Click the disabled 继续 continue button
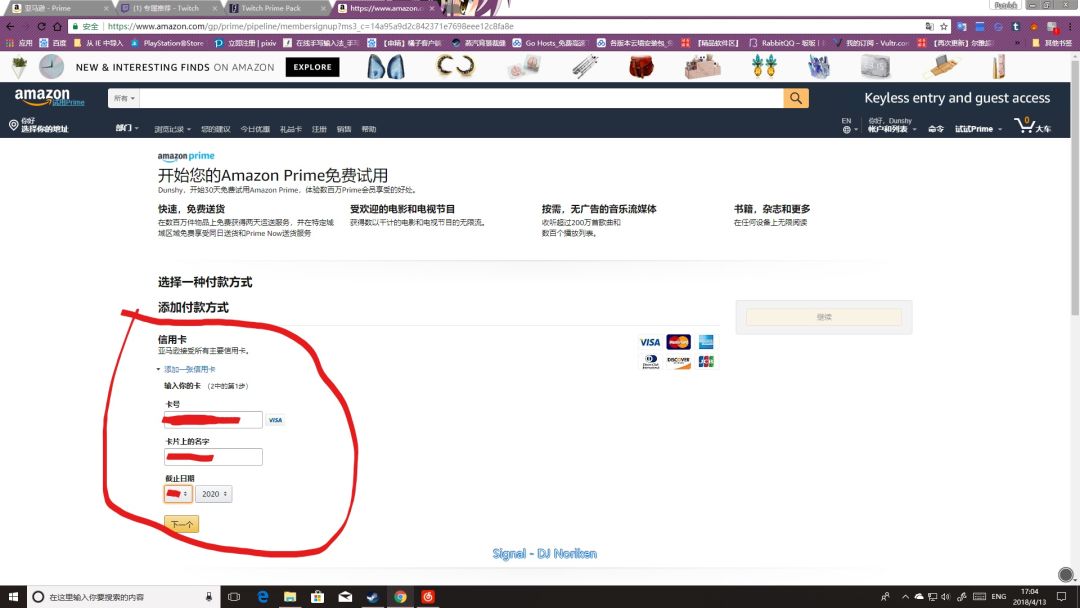The height and width of the screenshot is (608, 1080). pyautogui.click(x=824, y=317)
